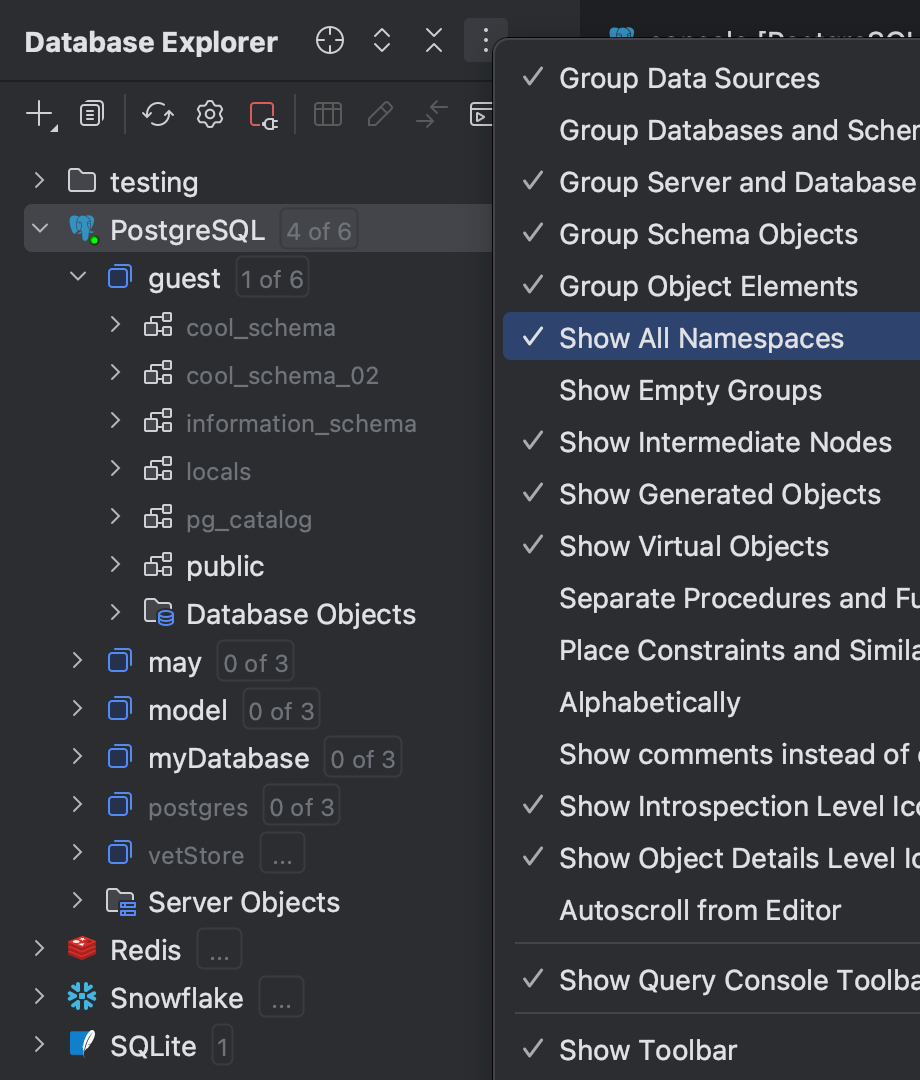Viewport: 920px width, 1080px height.
Task: Collapse the guest database node
Action: click(78, 278)
